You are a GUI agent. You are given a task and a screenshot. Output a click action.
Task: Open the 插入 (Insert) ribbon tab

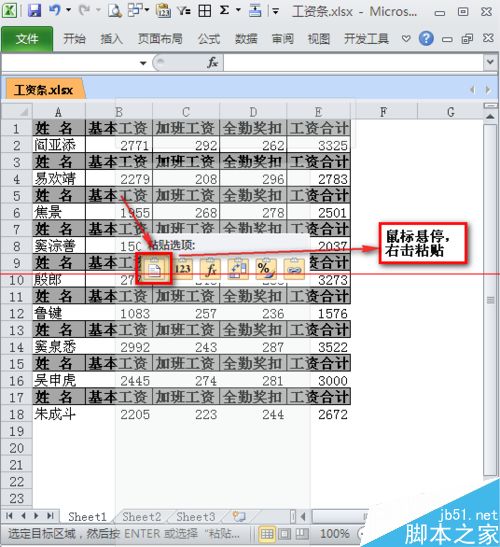pos(111,38)
